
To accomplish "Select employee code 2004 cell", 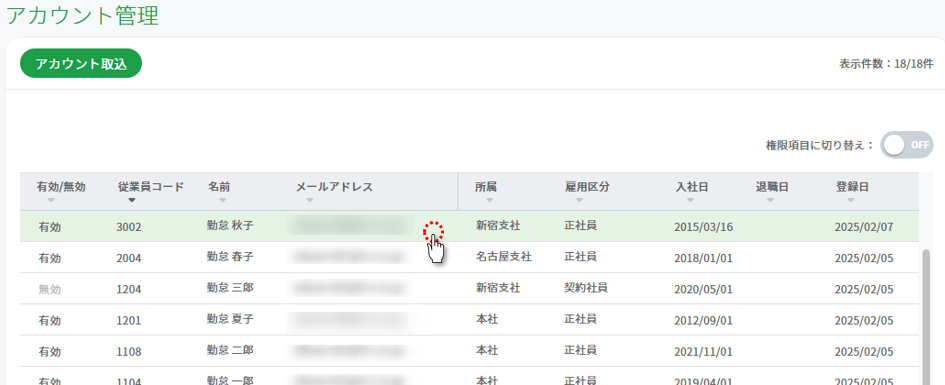I will pos(129,258).
